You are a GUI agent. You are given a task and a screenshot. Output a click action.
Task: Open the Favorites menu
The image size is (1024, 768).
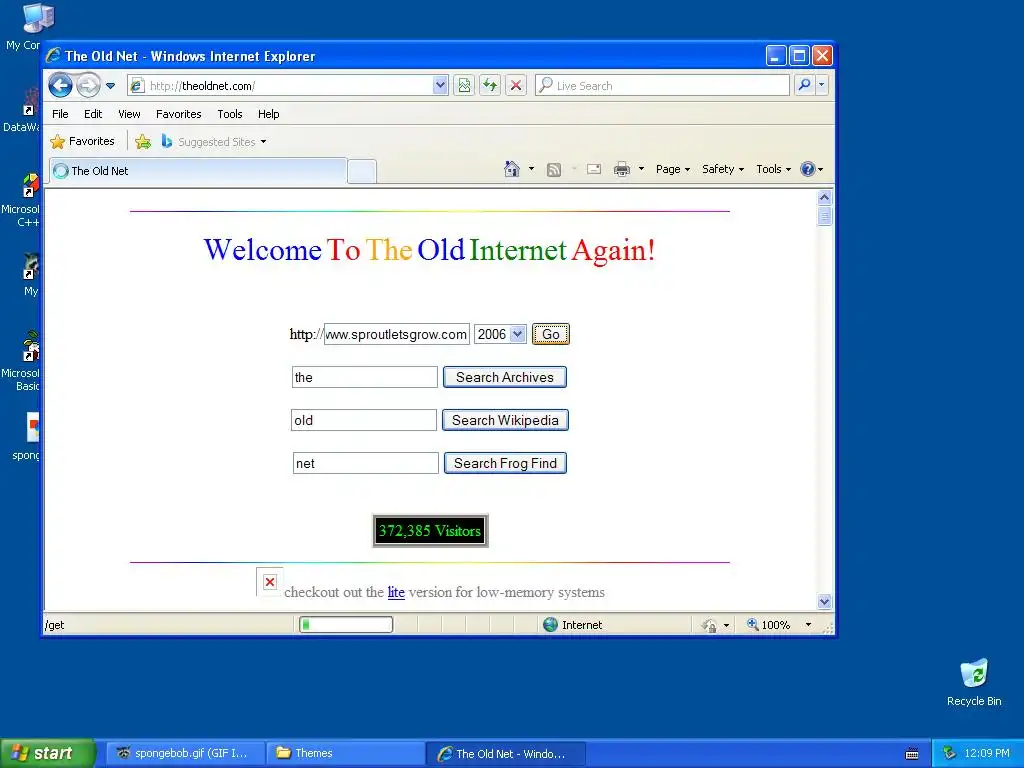click(x=178, y=114)
